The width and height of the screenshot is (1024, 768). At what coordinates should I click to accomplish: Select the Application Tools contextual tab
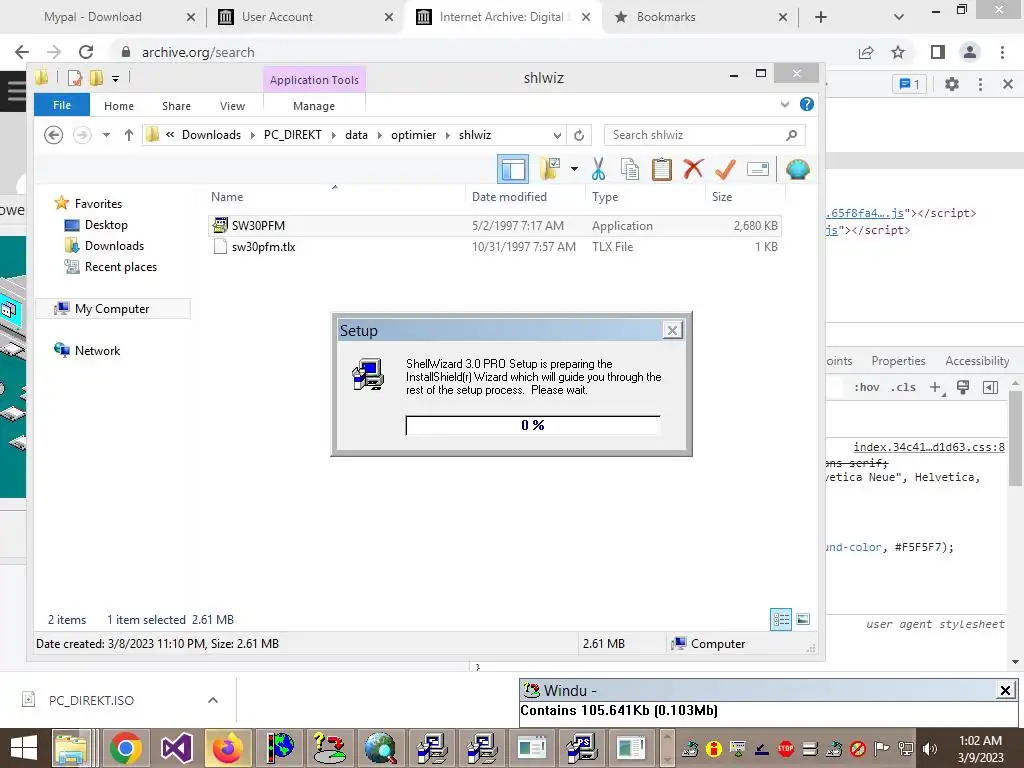click(x=314, y=80)
